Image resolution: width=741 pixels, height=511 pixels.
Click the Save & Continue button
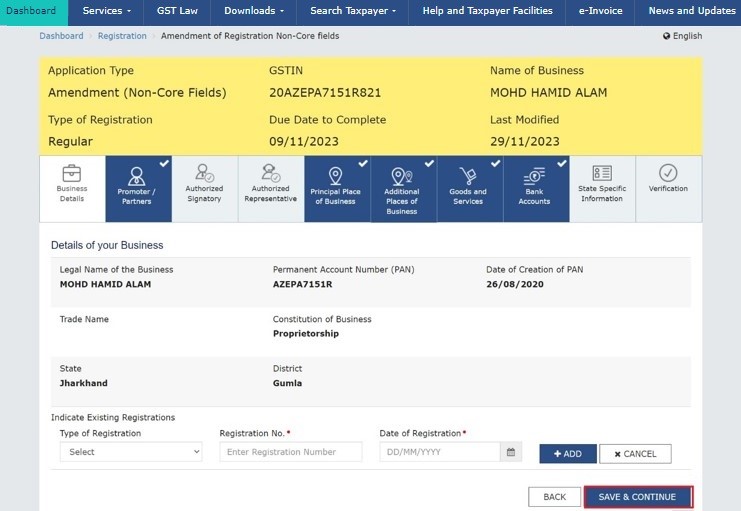pyautogui.click(x=637, y=497)
